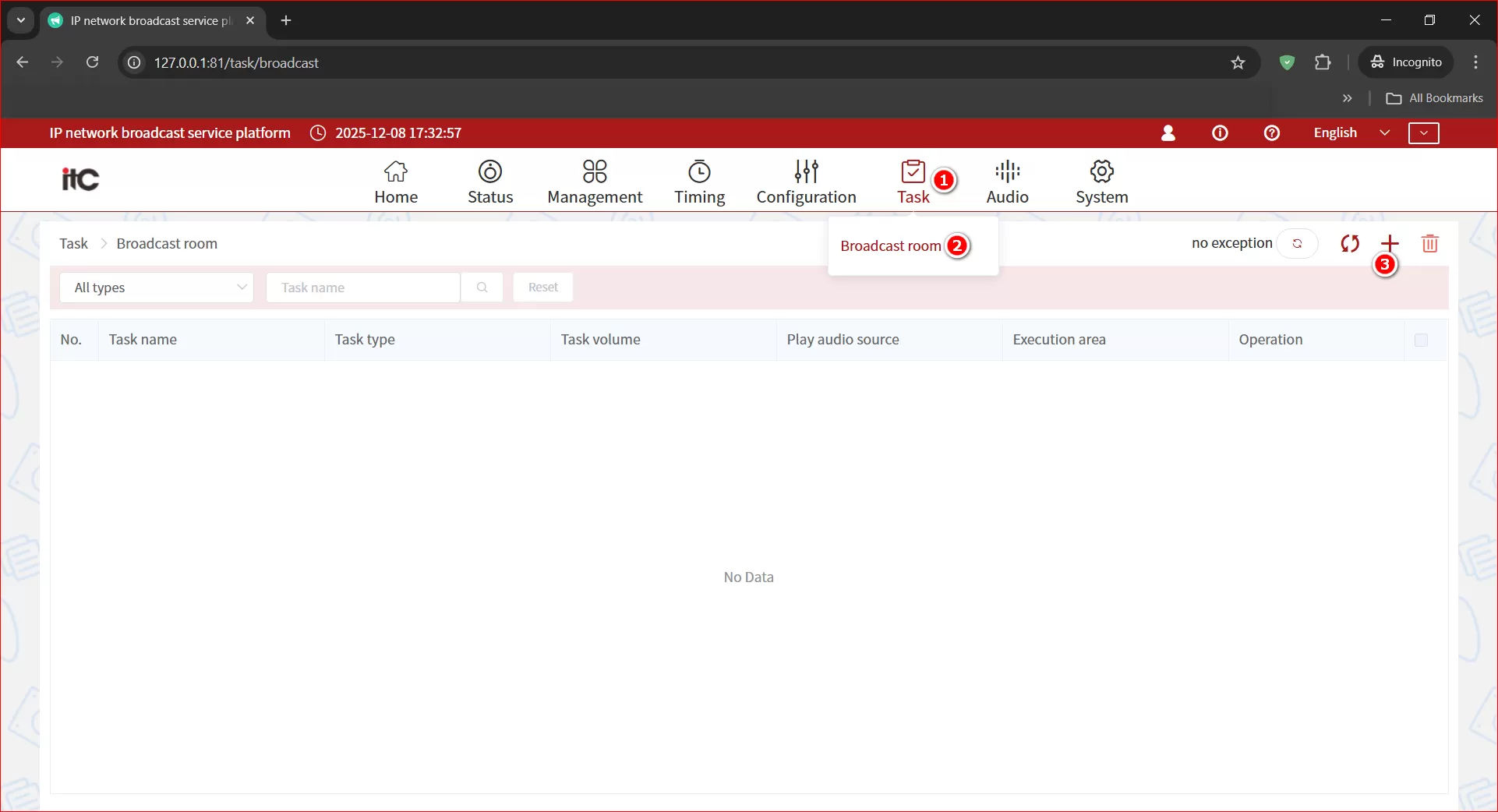Screen dimensions: 1498x812
Task: Open the Timing menu
Action: point(699,182)
